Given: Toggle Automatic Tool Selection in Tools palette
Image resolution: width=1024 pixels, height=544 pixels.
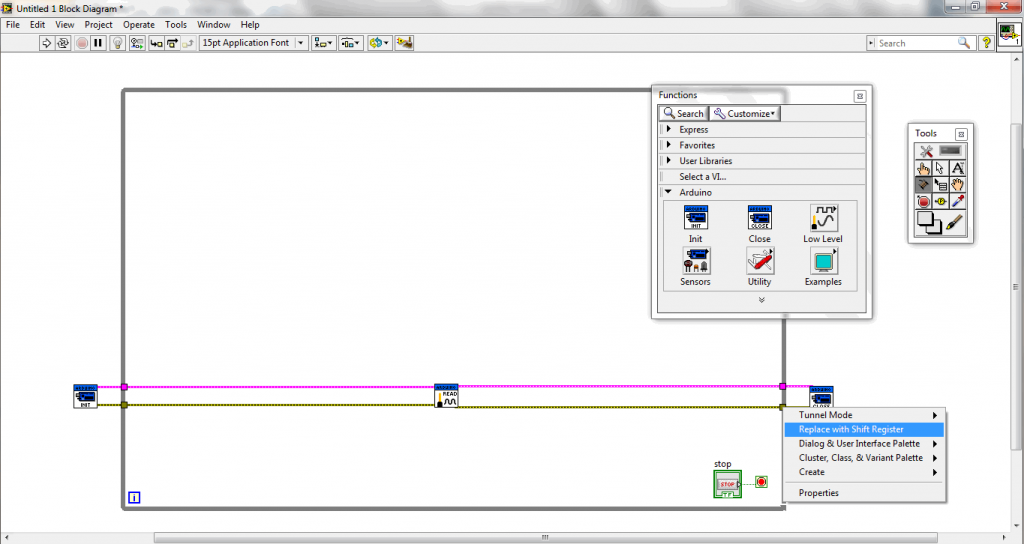Looking at the screenshot, I should 941,151.
